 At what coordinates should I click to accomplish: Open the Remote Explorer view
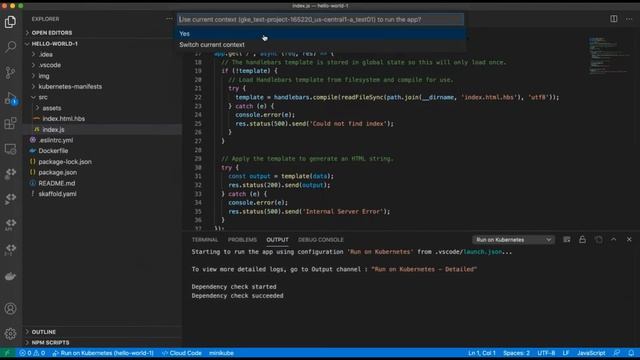11,149
